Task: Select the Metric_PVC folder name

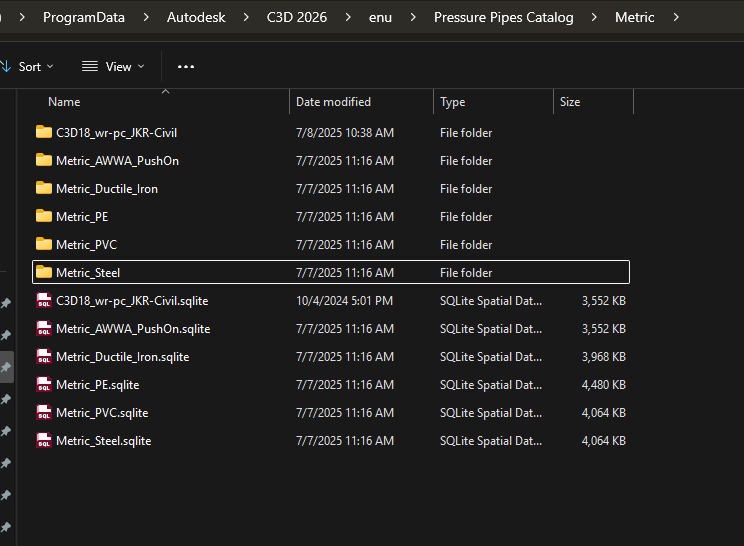Action: pyautogui.click(x=86, y=245)
